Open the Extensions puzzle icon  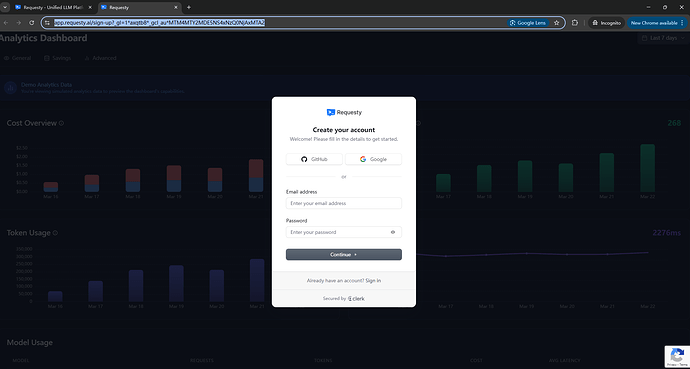tap(575, 23)
